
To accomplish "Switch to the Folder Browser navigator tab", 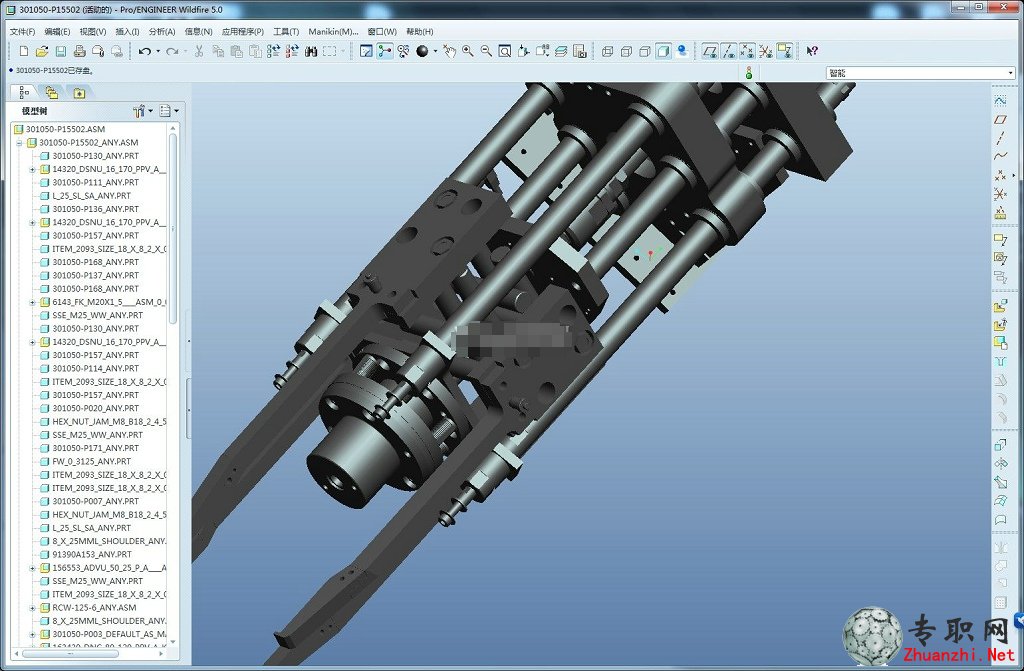I will click(x=52, y=93).
